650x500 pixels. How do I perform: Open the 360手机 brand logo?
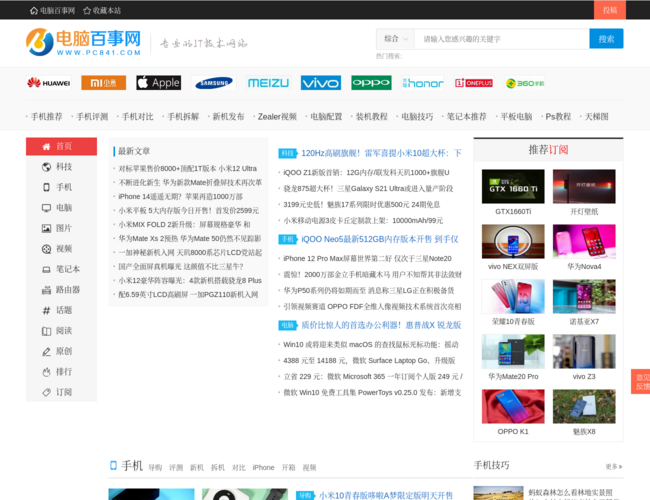(525, 83)
